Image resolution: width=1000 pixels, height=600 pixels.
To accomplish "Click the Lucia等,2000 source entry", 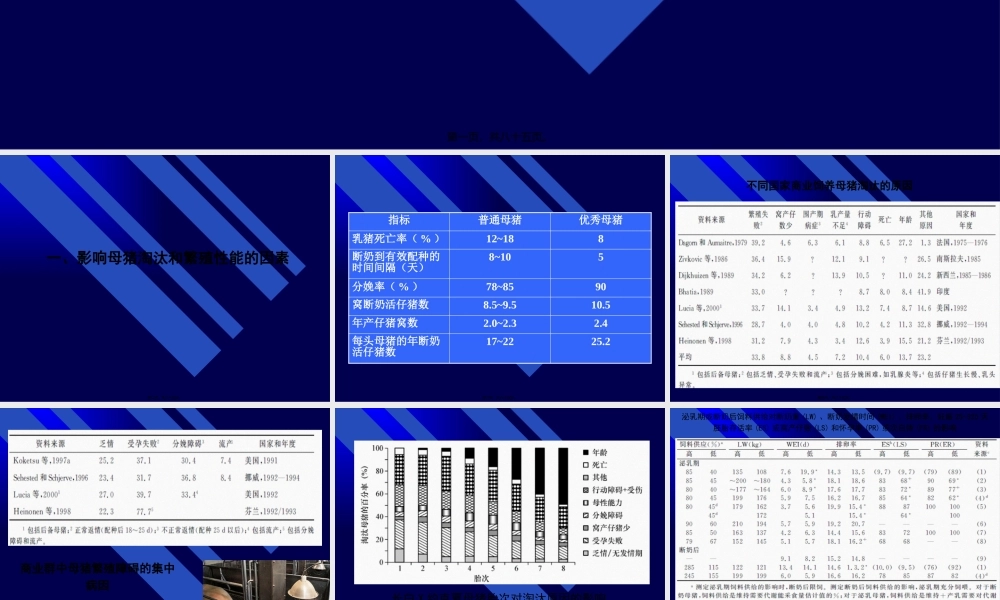I will click(40, 493).
